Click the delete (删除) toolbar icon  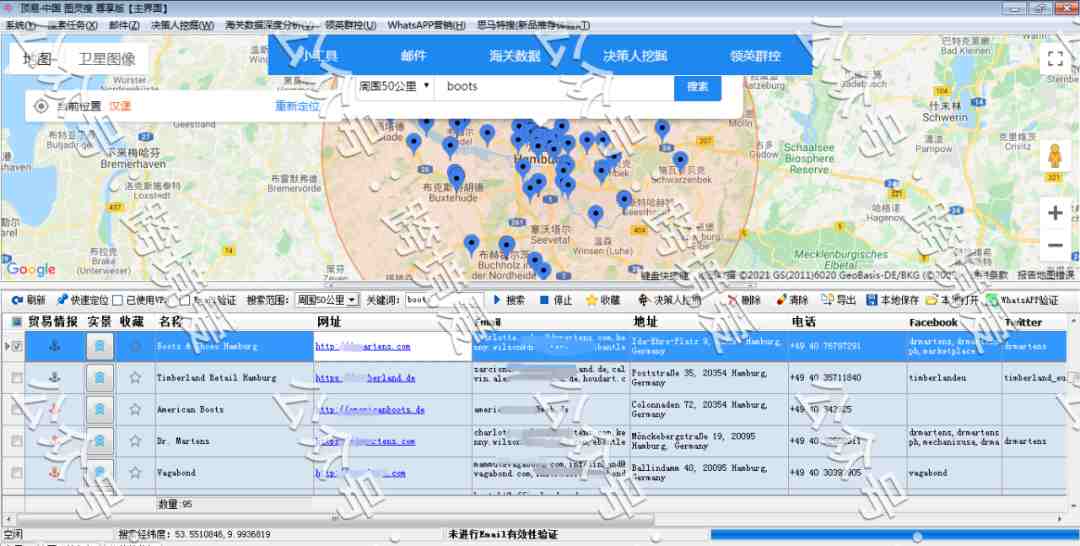(733, 300)
